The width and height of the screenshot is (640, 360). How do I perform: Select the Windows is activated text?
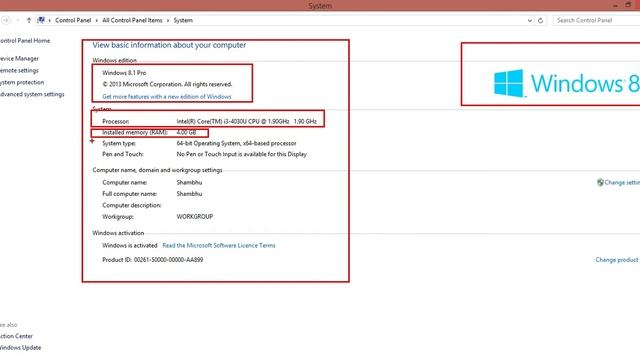(x=129, y=245)
